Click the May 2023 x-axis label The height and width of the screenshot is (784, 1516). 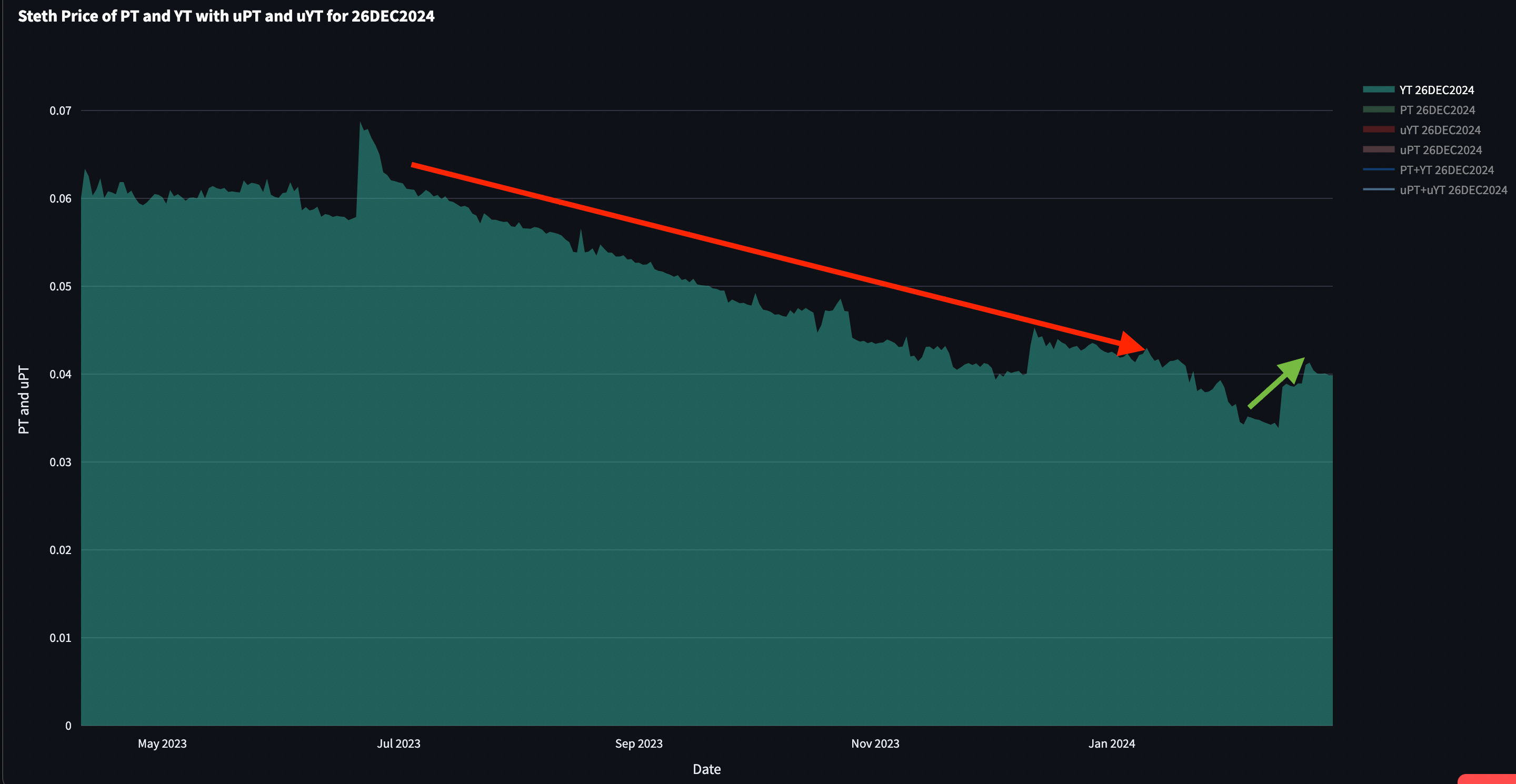click(162, 743)
